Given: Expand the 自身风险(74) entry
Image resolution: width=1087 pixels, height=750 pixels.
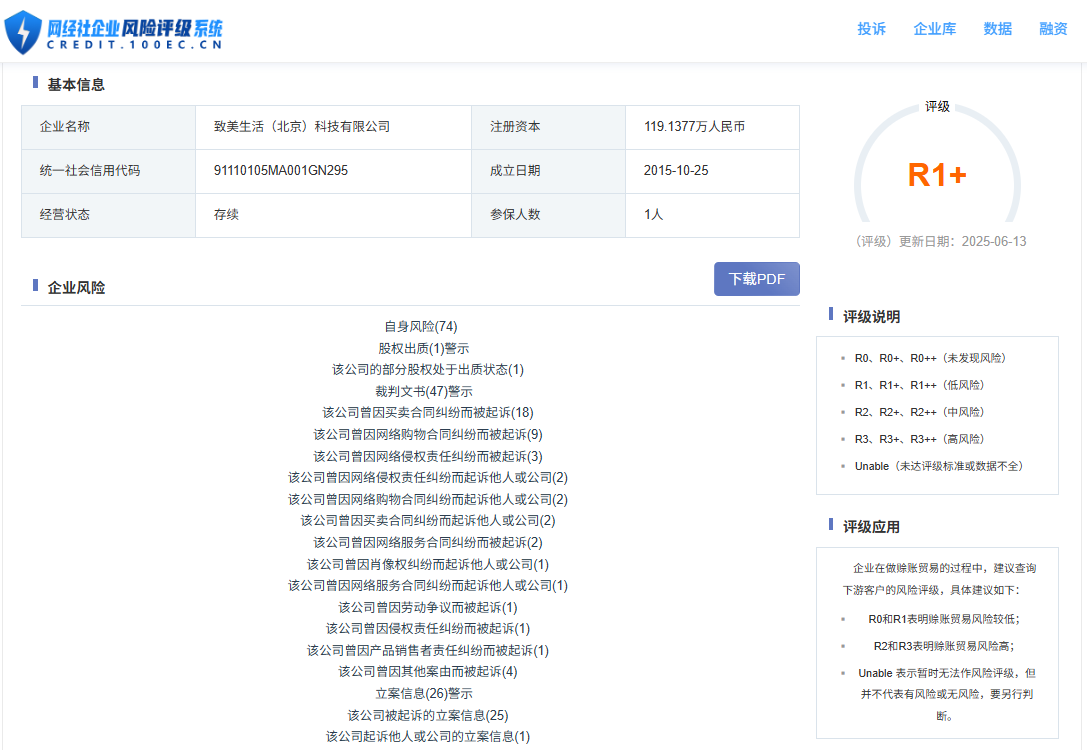Looking at the screenshot, I should coord(420,326).
